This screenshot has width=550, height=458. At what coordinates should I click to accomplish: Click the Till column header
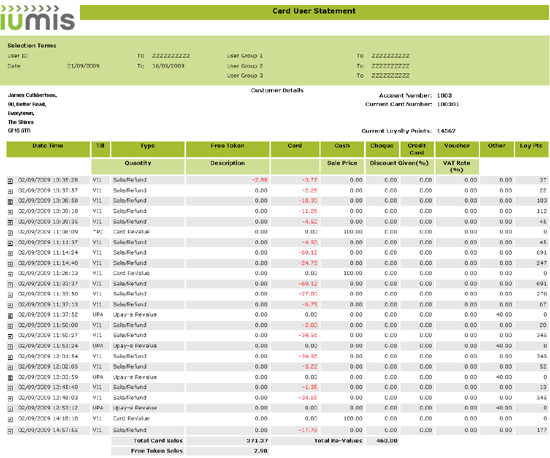(x=100, y=149)
